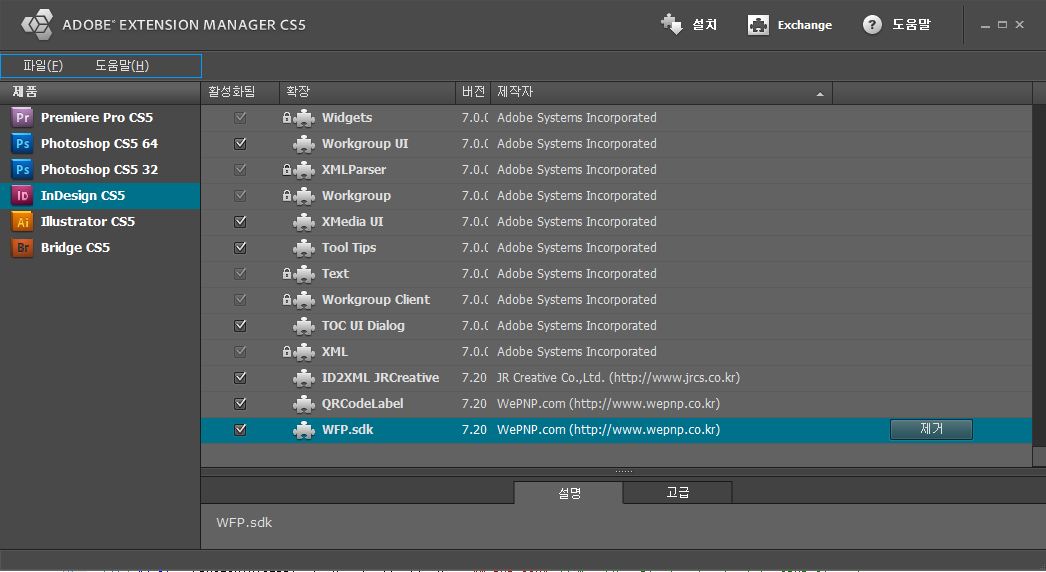Click the QRCodeLabel extension puzzle icon
Screen dimensions: 1046x572
click(304, 404)
